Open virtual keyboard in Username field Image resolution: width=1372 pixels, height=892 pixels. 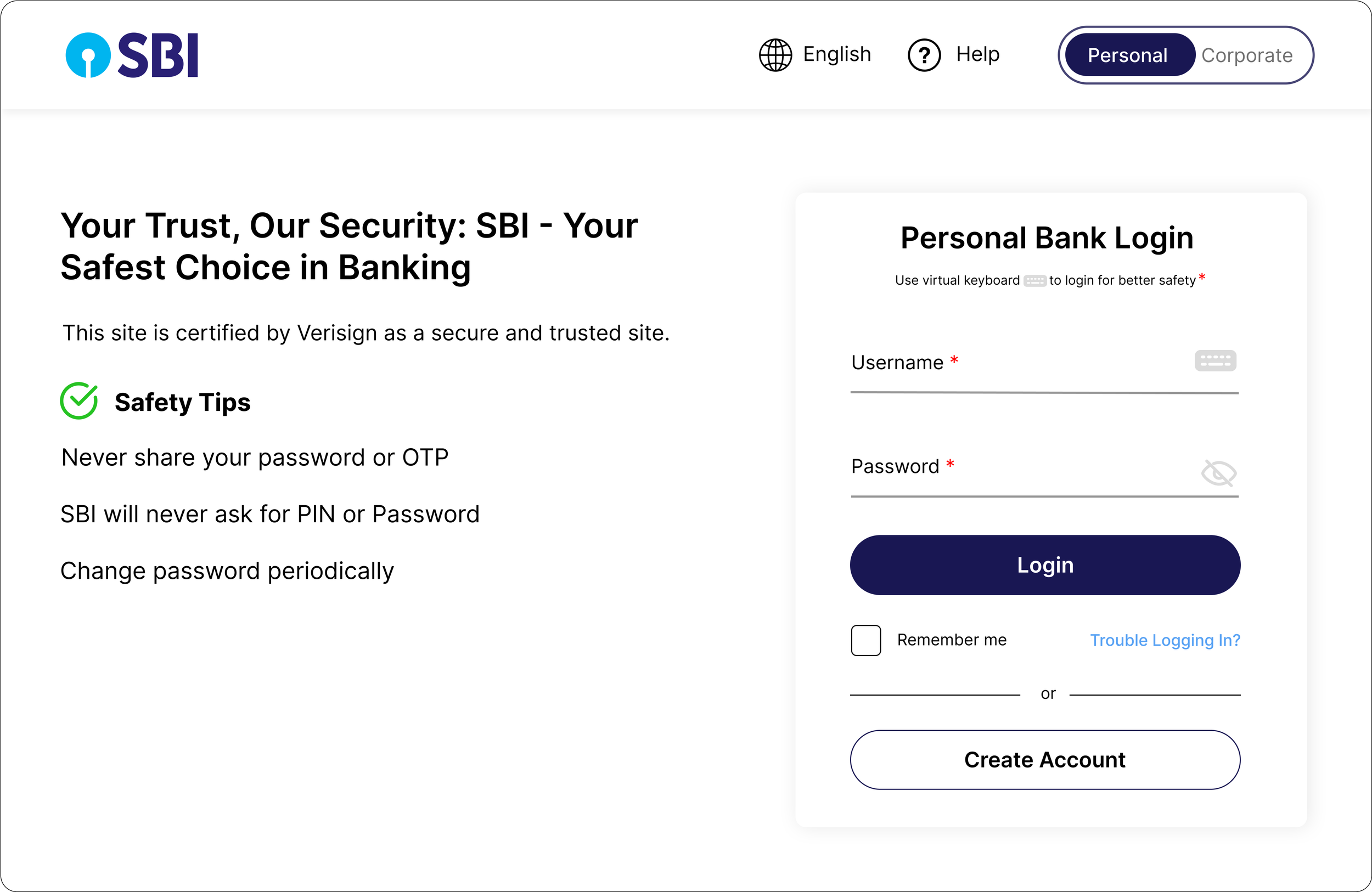(1214, 361)
